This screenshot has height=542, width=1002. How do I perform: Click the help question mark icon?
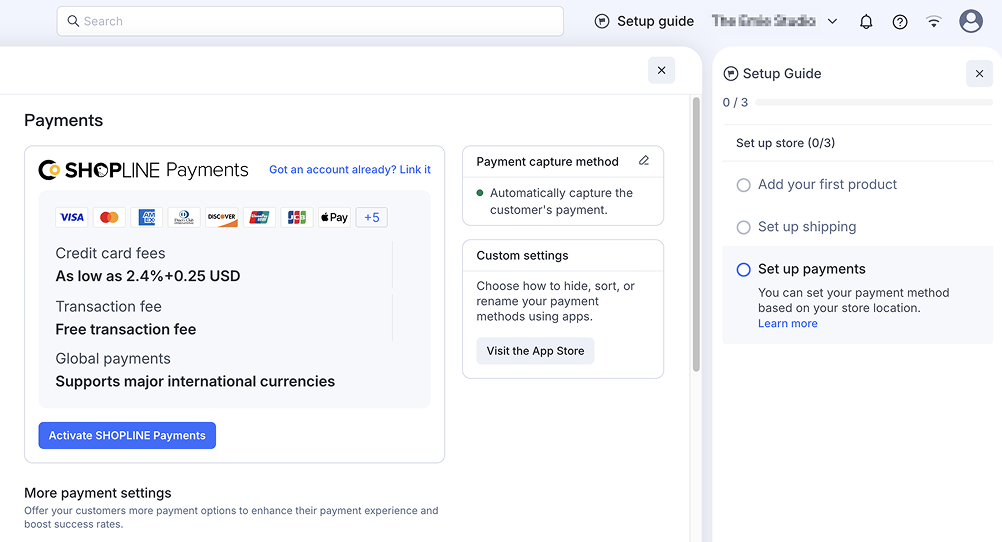pyautogui.click(x=900, y=21)
